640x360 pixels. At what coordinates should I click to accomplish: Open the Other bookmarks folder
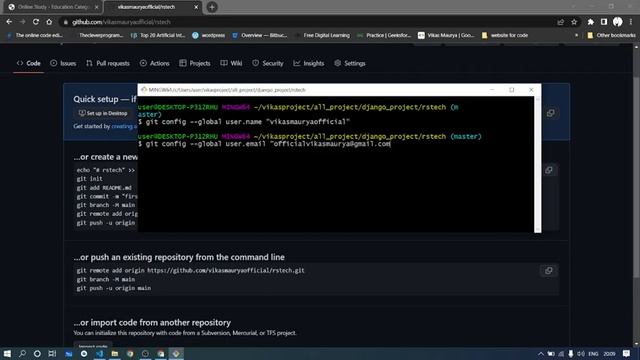[x=611, y=36]
